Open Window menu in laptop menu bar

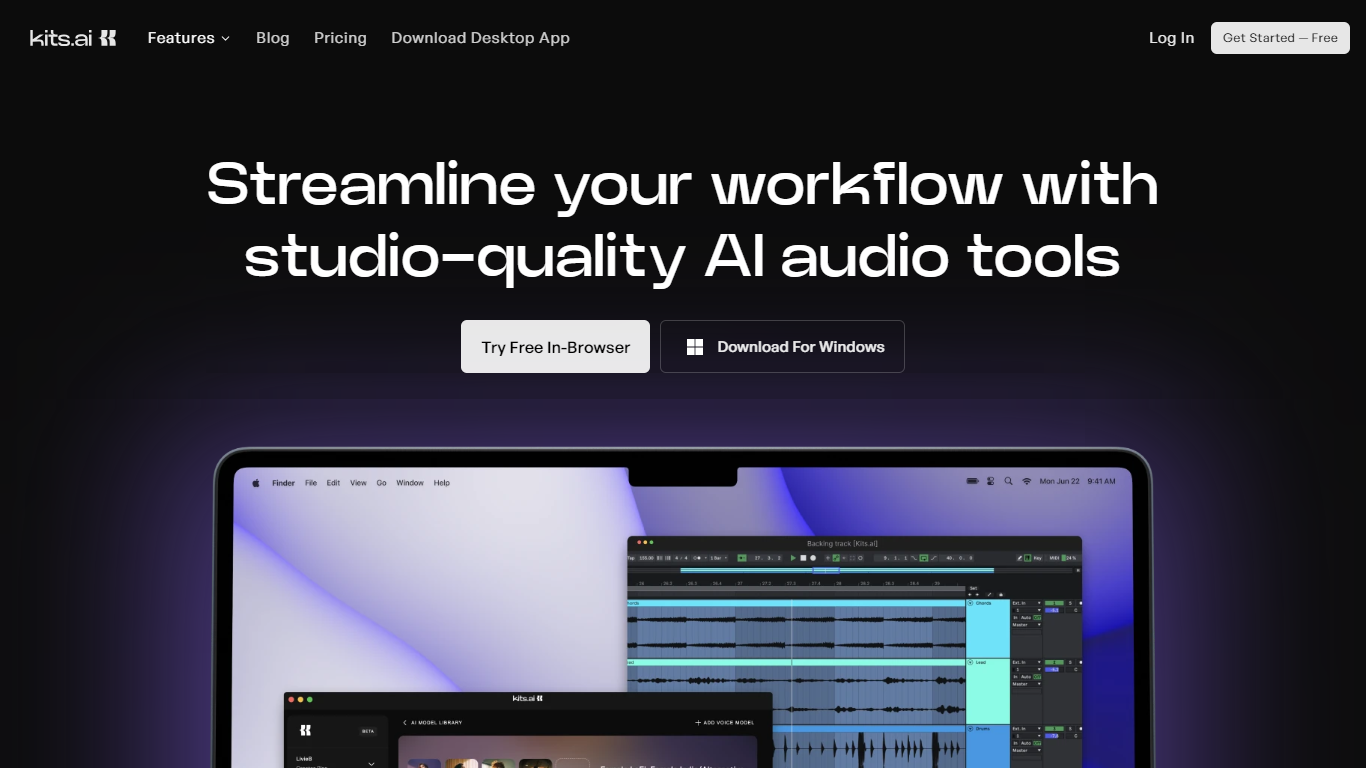click(410, 483)
